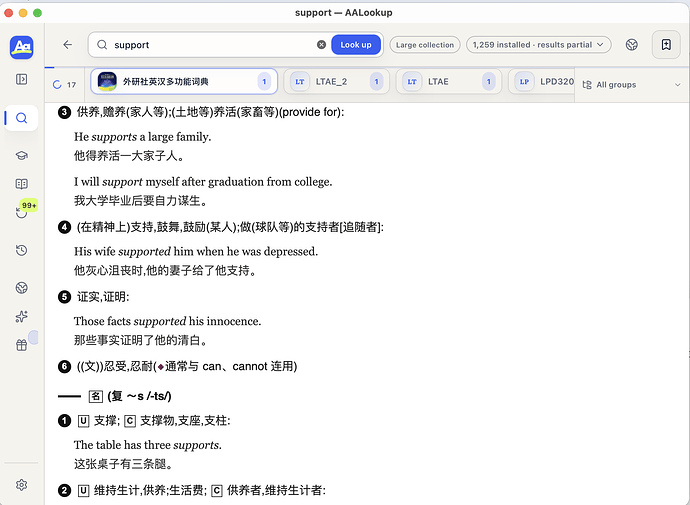The height and width of the screenshot is (505, 690).
Task: Open the graduation cap learning icon
Action: 22,155
